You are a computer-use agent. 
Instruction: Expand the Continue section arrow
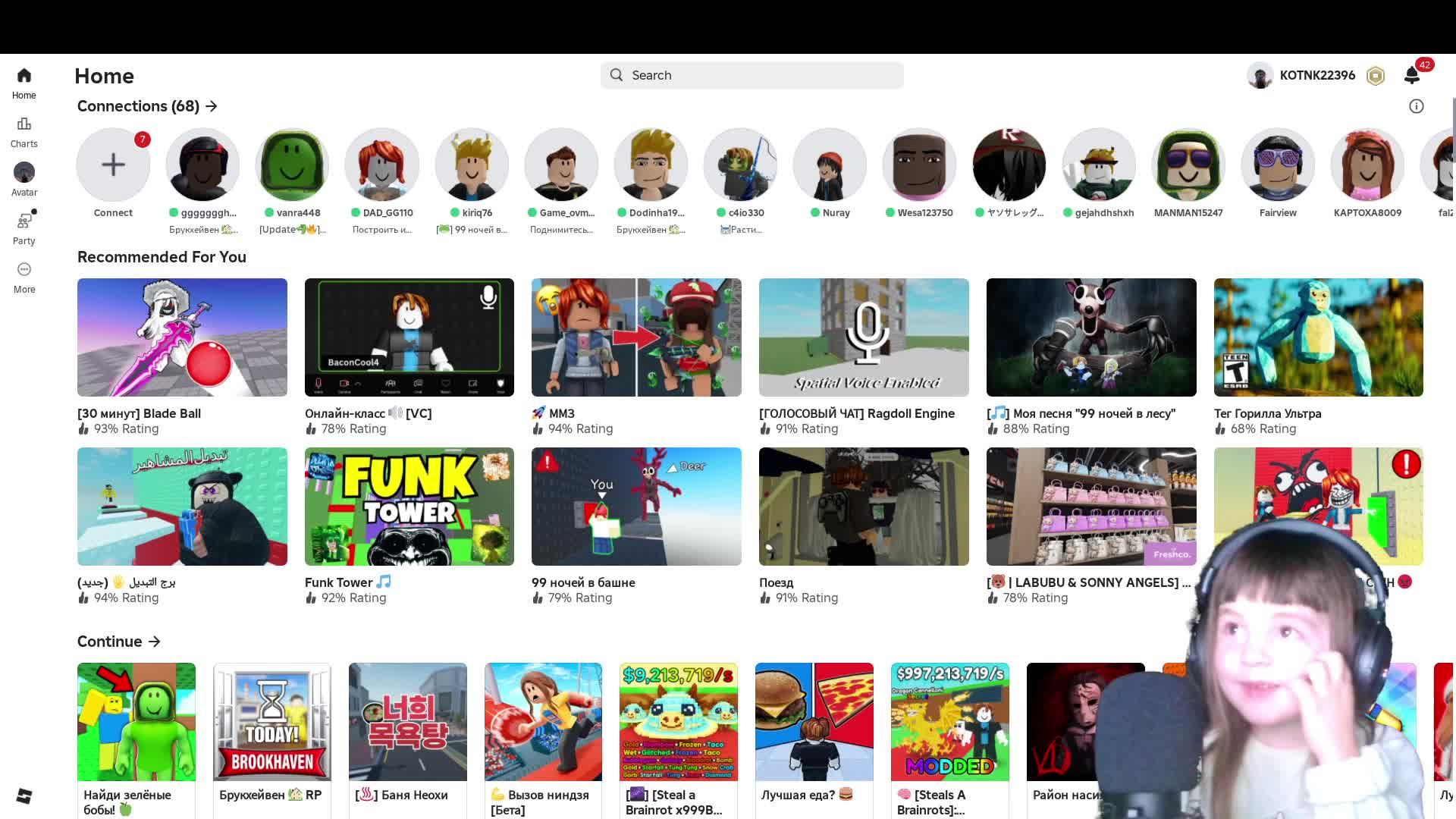point(155,642)
